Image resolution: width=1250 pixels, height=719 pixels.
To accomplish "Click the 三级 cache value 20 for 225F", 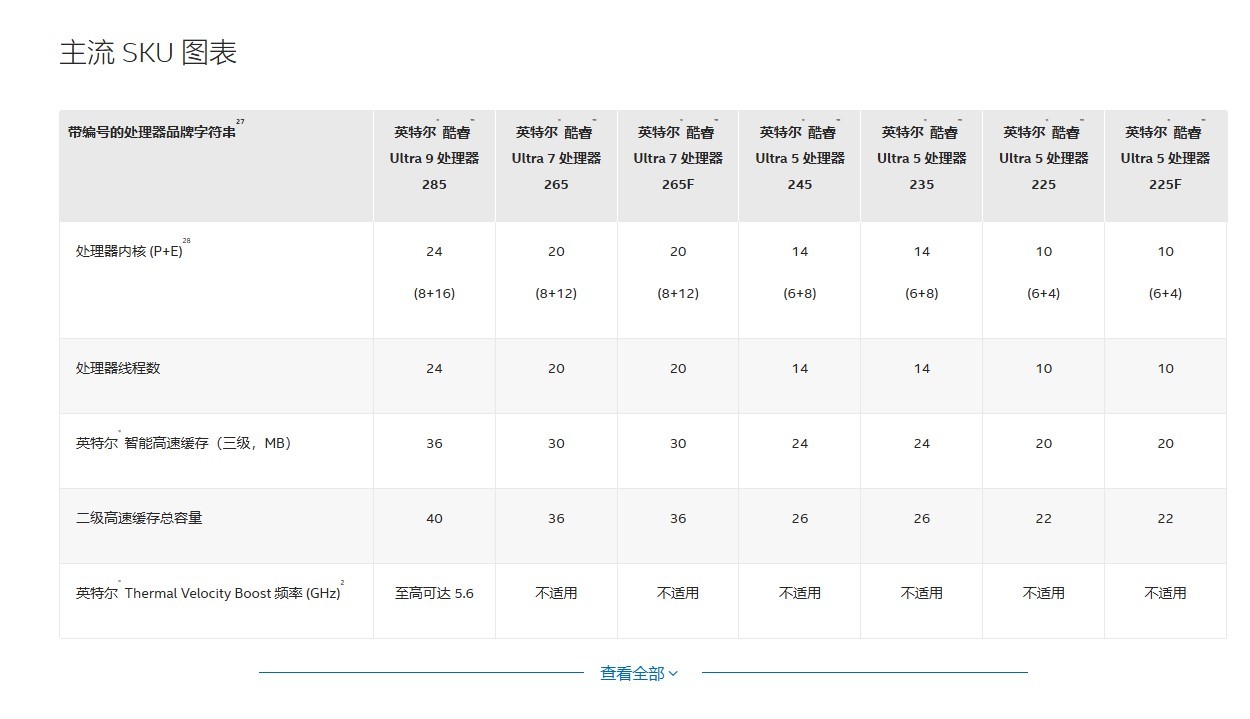I will 1166,443.
